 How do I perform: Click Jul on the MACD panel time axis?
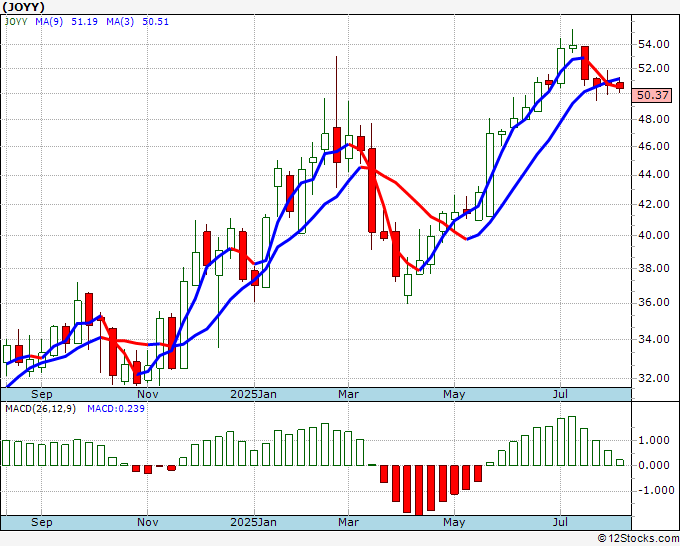click(x=560, y=522)
